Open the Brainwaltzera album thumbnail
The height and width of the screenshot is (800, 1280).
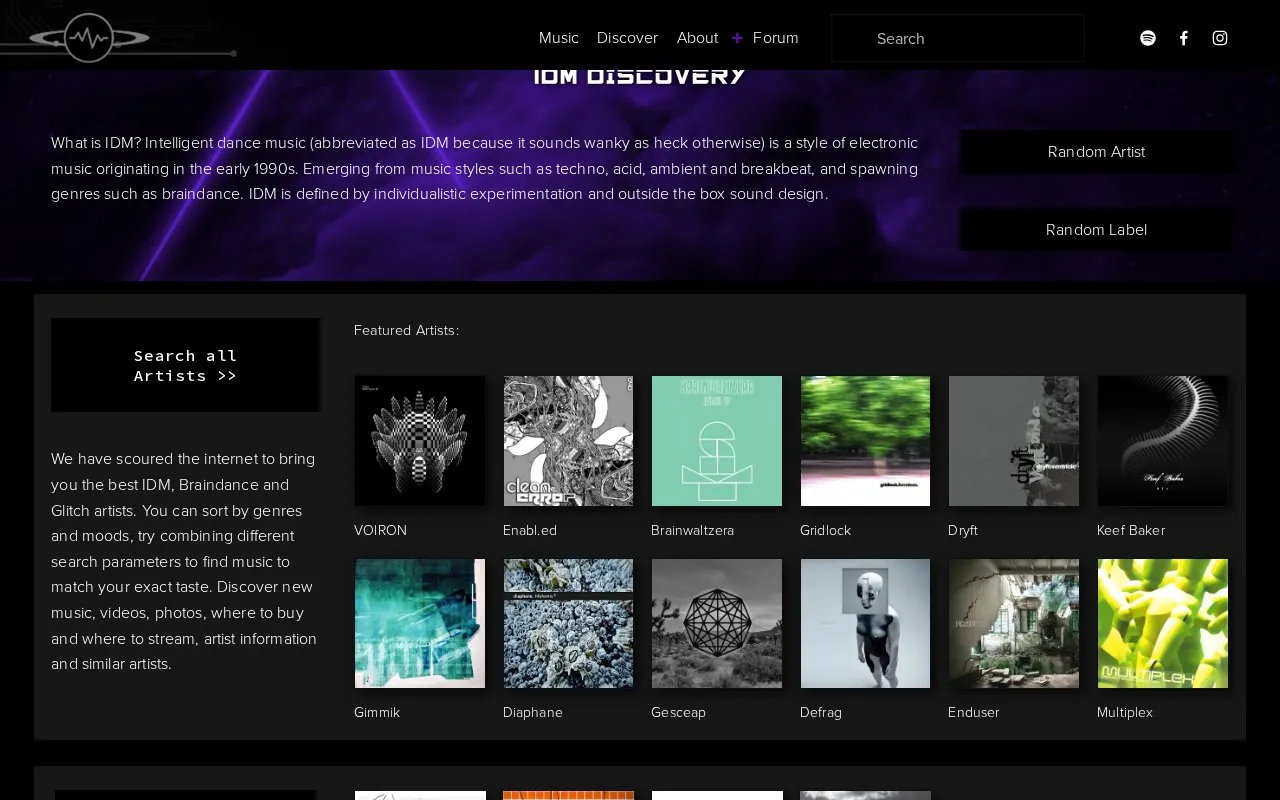click(717, 441)
